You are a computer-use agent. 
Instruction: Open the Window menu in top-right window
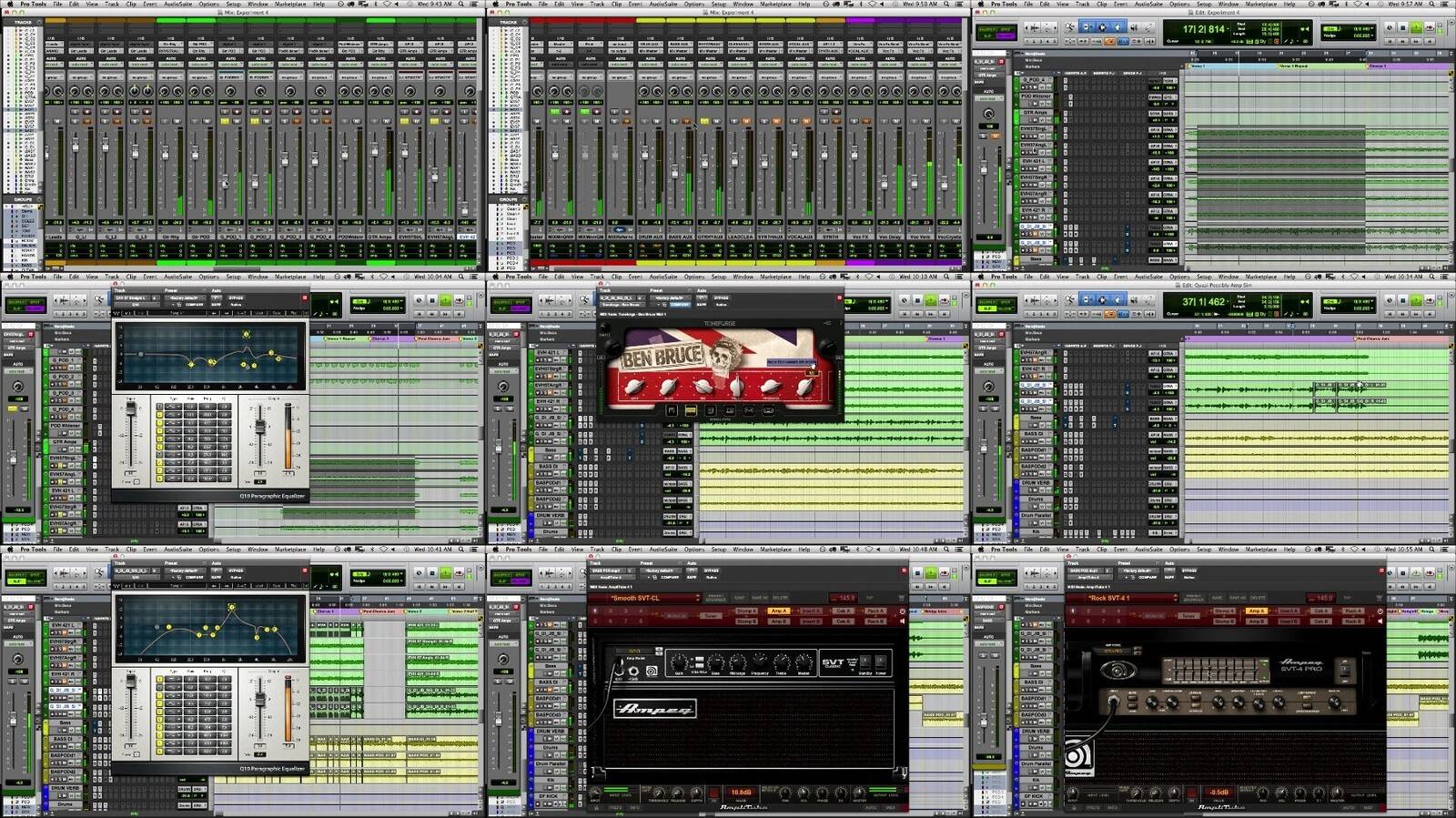tap(1228, 4)
